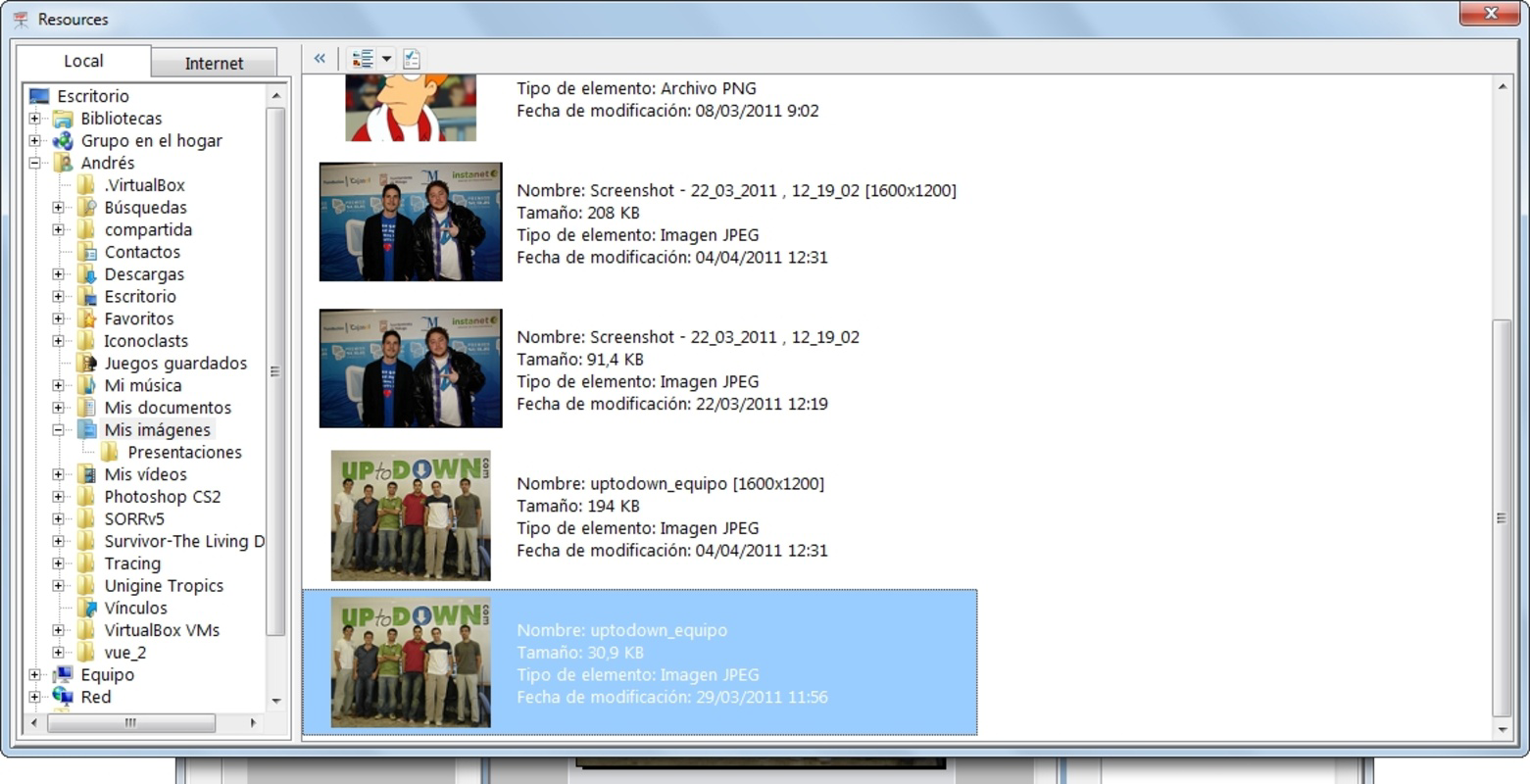Click 'Nombre: uptodown_equipo [1600x1200]' text
1530x784 pixels.
670,483
